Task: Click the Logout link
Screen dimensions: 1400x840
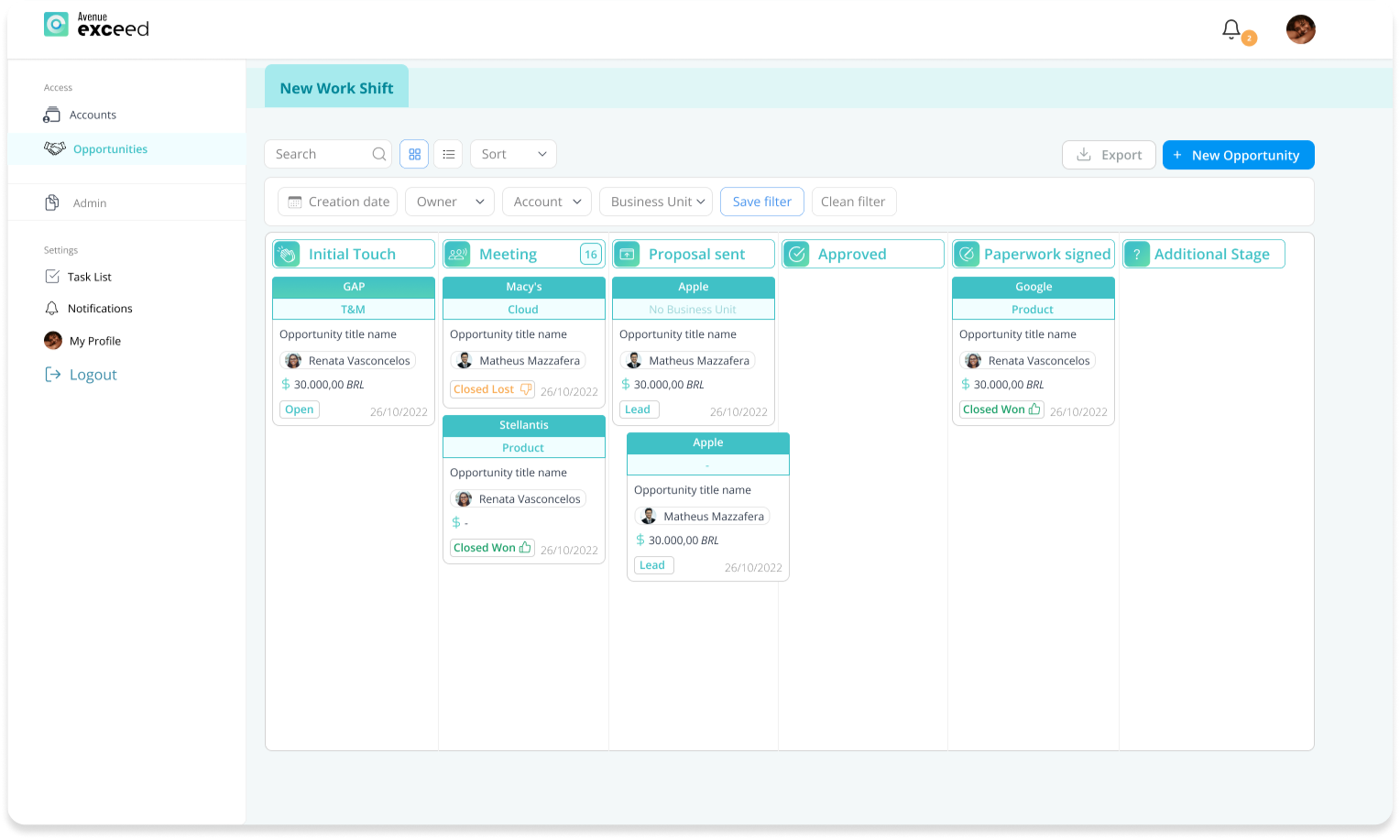Action: point(93,375)
